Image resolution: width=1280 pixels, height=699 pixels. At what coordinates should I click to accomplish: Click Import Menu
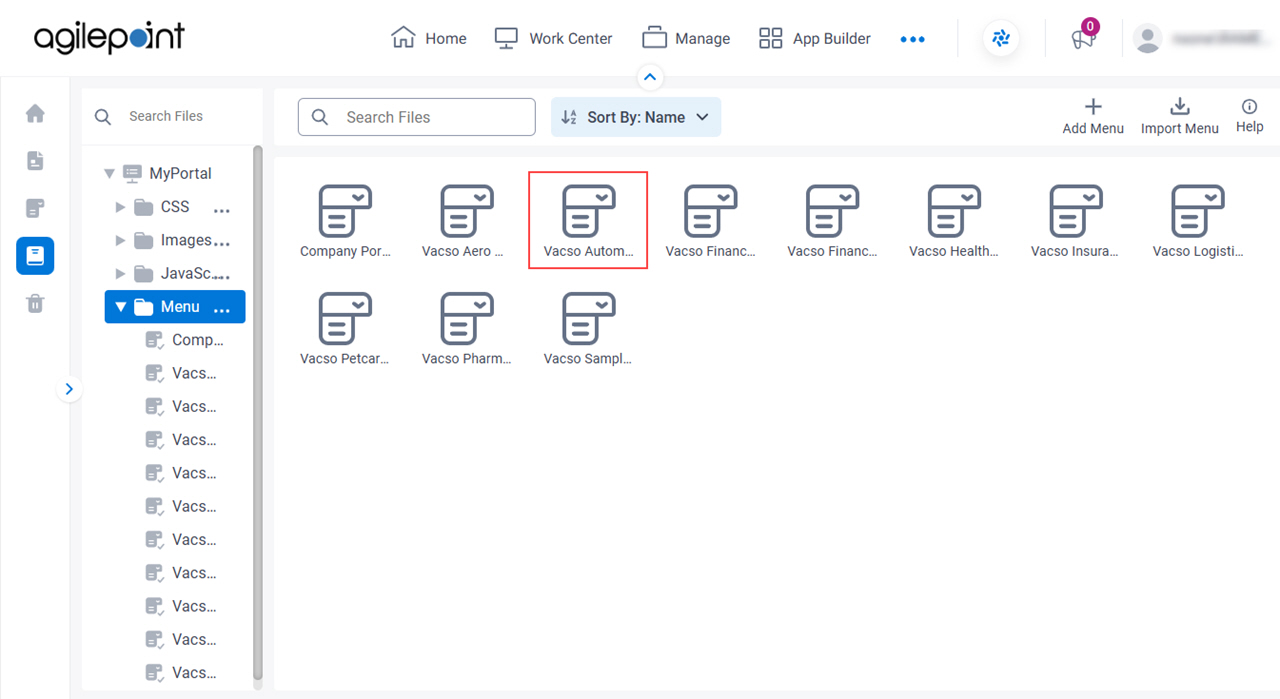[1180, 116]
